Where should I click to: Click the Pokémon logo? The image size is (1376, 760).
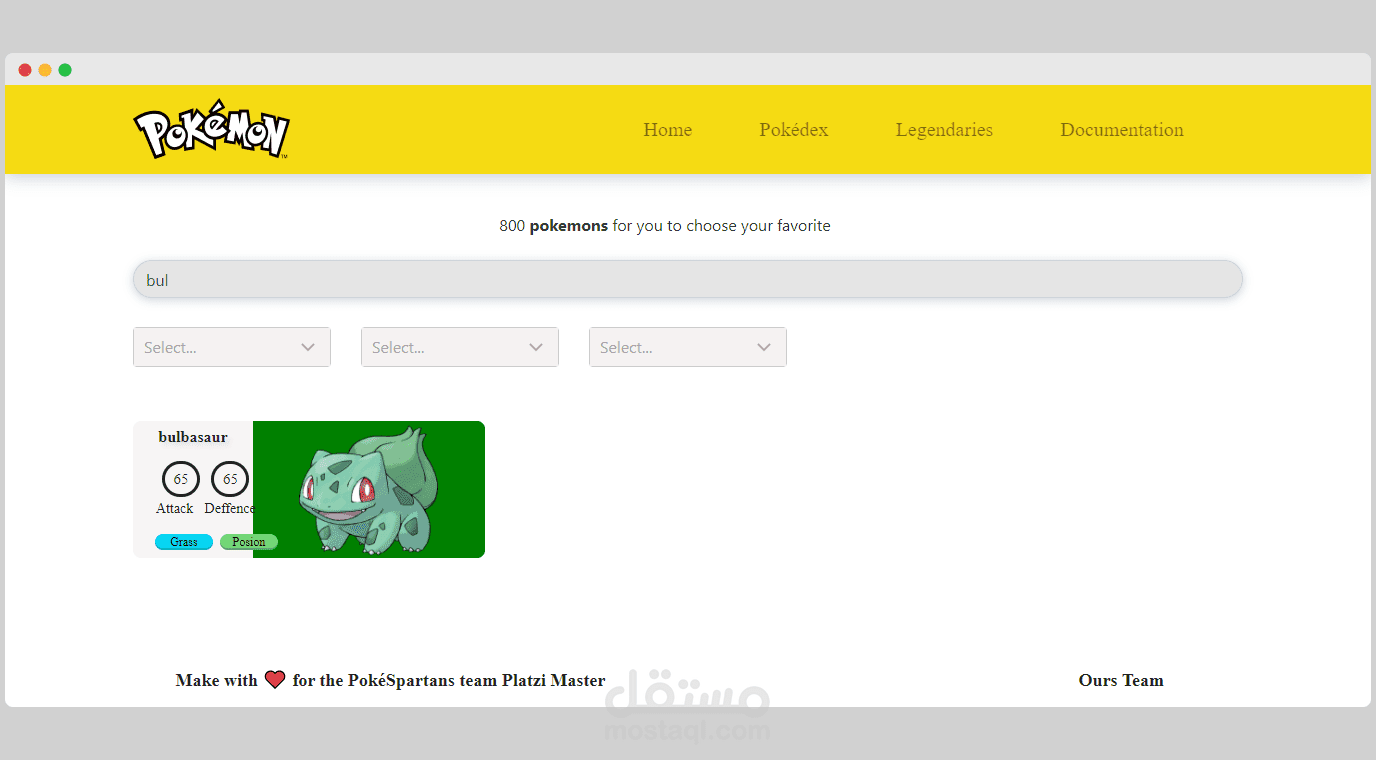tap(211, 129)
